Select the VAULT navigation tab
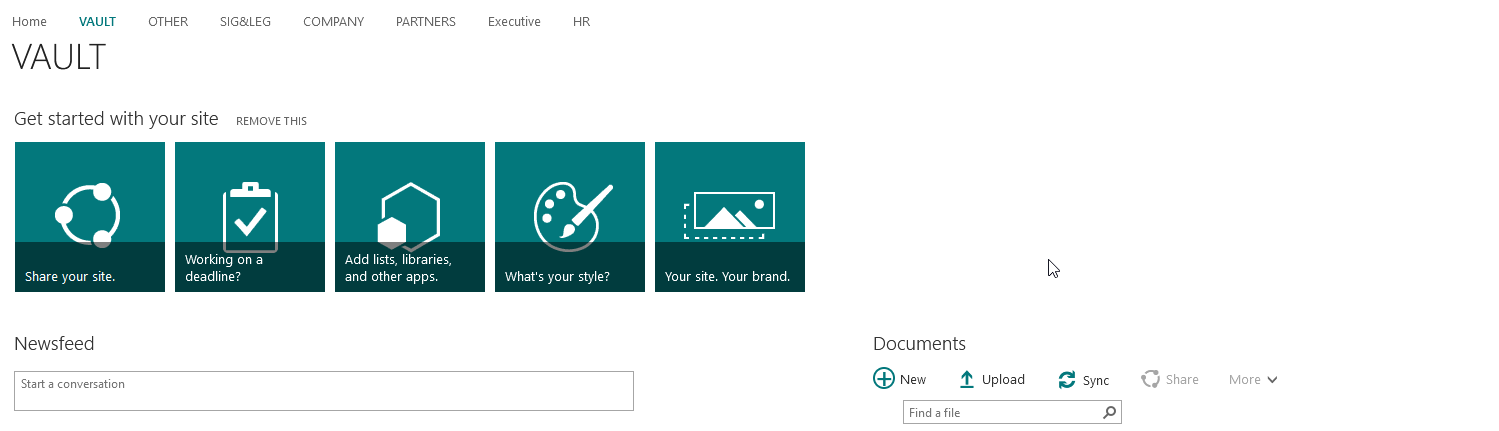Image resolution: width=1499 pixels, height=431 pixels. point(97,21)
